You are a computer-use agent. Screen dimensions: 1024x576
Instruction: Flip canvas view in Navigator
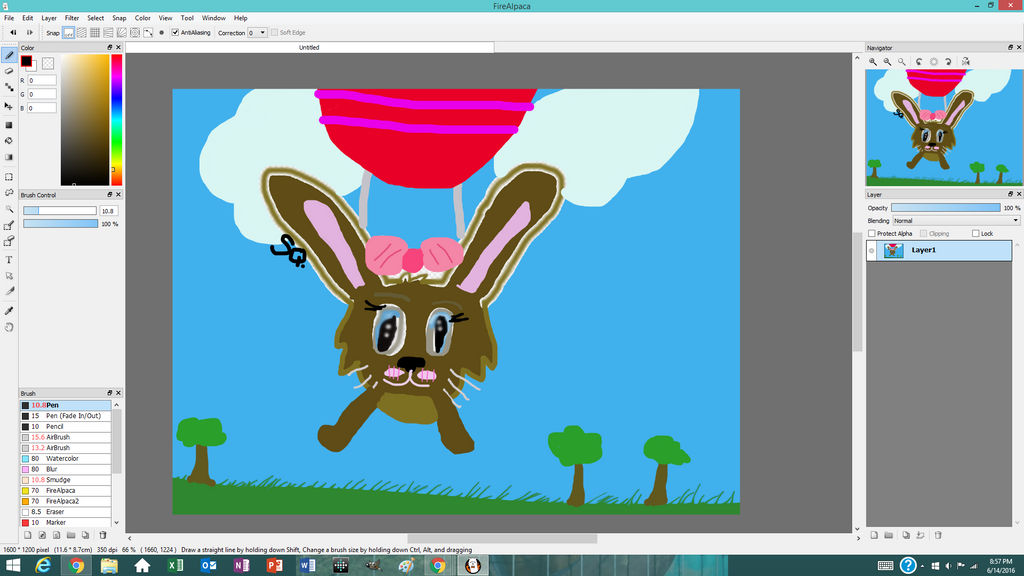pos(966,61)
